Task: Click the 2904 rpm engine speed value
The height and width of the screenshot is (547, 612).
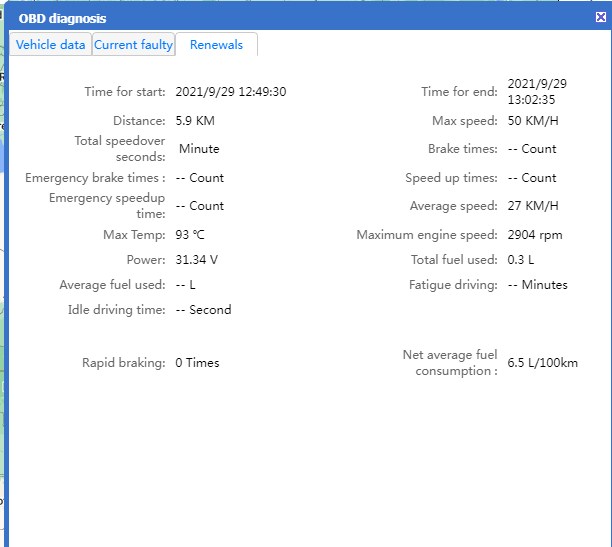Action: (535, 235)
